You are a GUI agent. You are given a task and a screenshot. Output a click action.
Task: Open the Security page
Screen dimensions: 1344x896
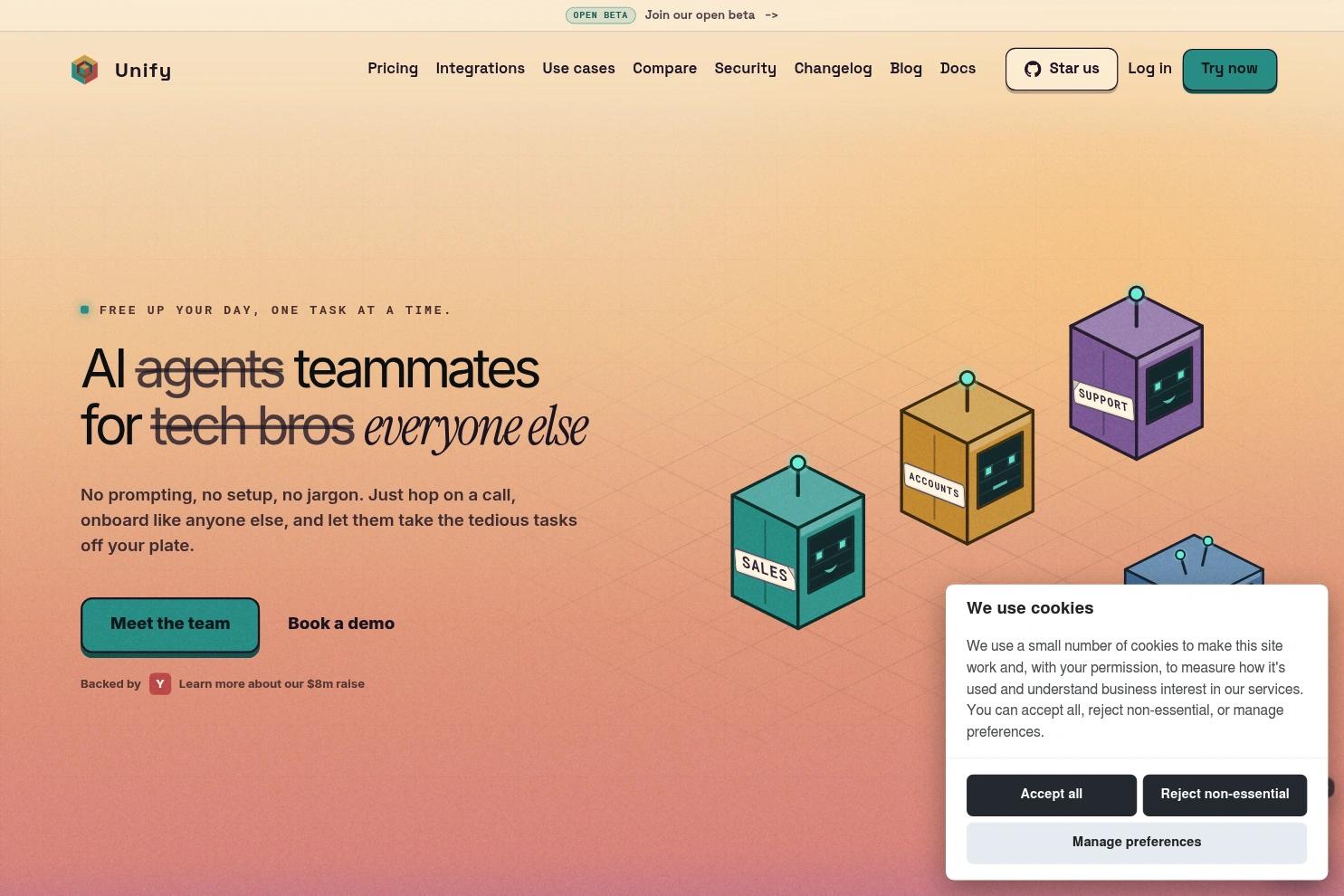pyautogui.click(x=746, y=69)
